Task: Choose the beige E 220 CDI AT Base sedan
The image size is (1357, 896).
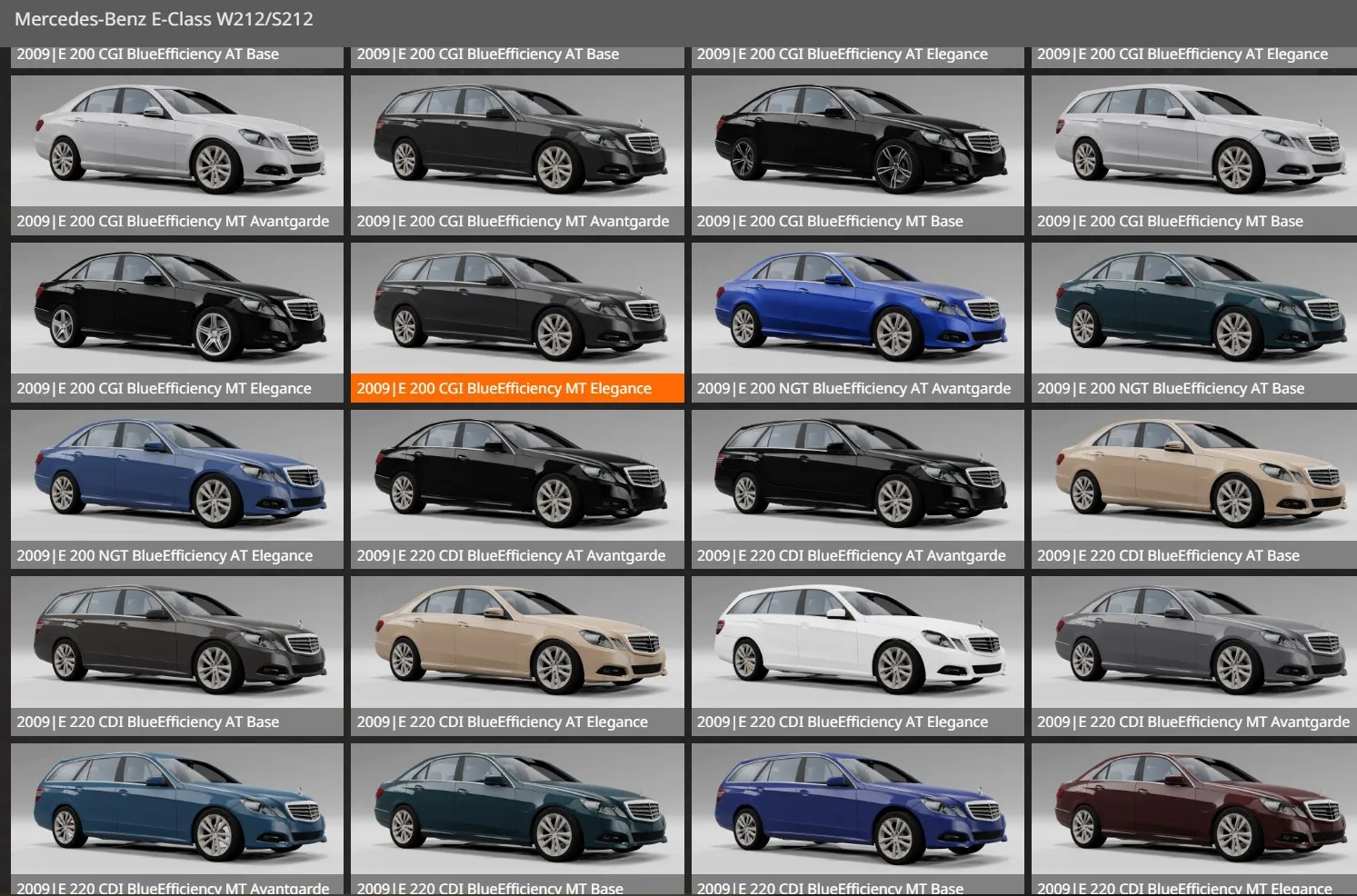Action: (1194, 490)
